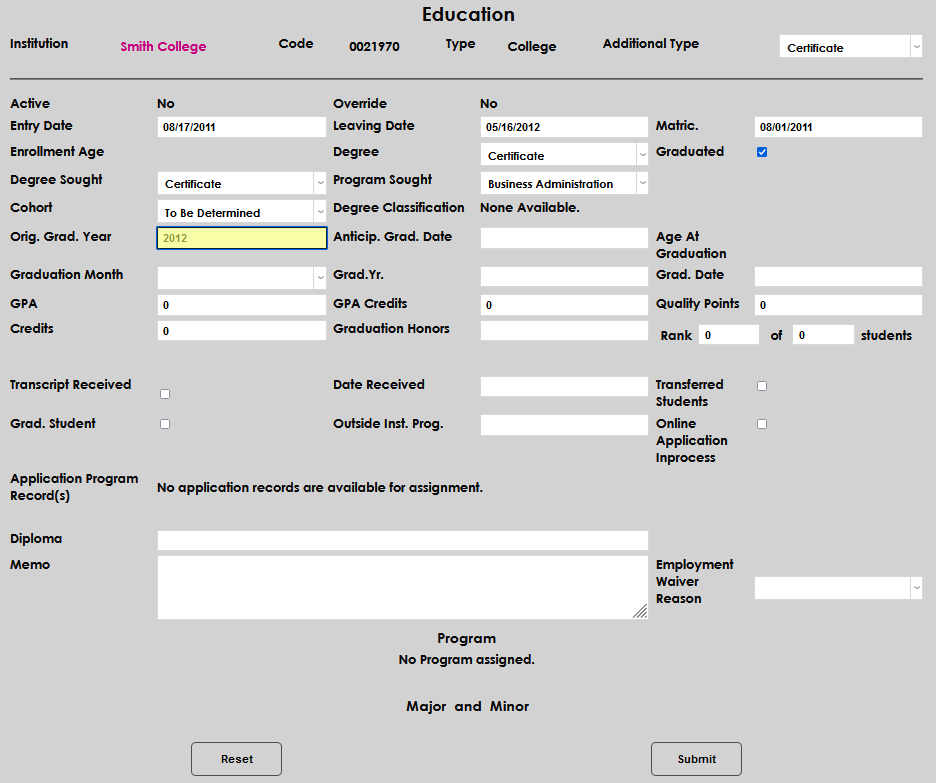Open the Program Sought dropdown
This screenshot has width=936, height=783.
coord(564,183)
